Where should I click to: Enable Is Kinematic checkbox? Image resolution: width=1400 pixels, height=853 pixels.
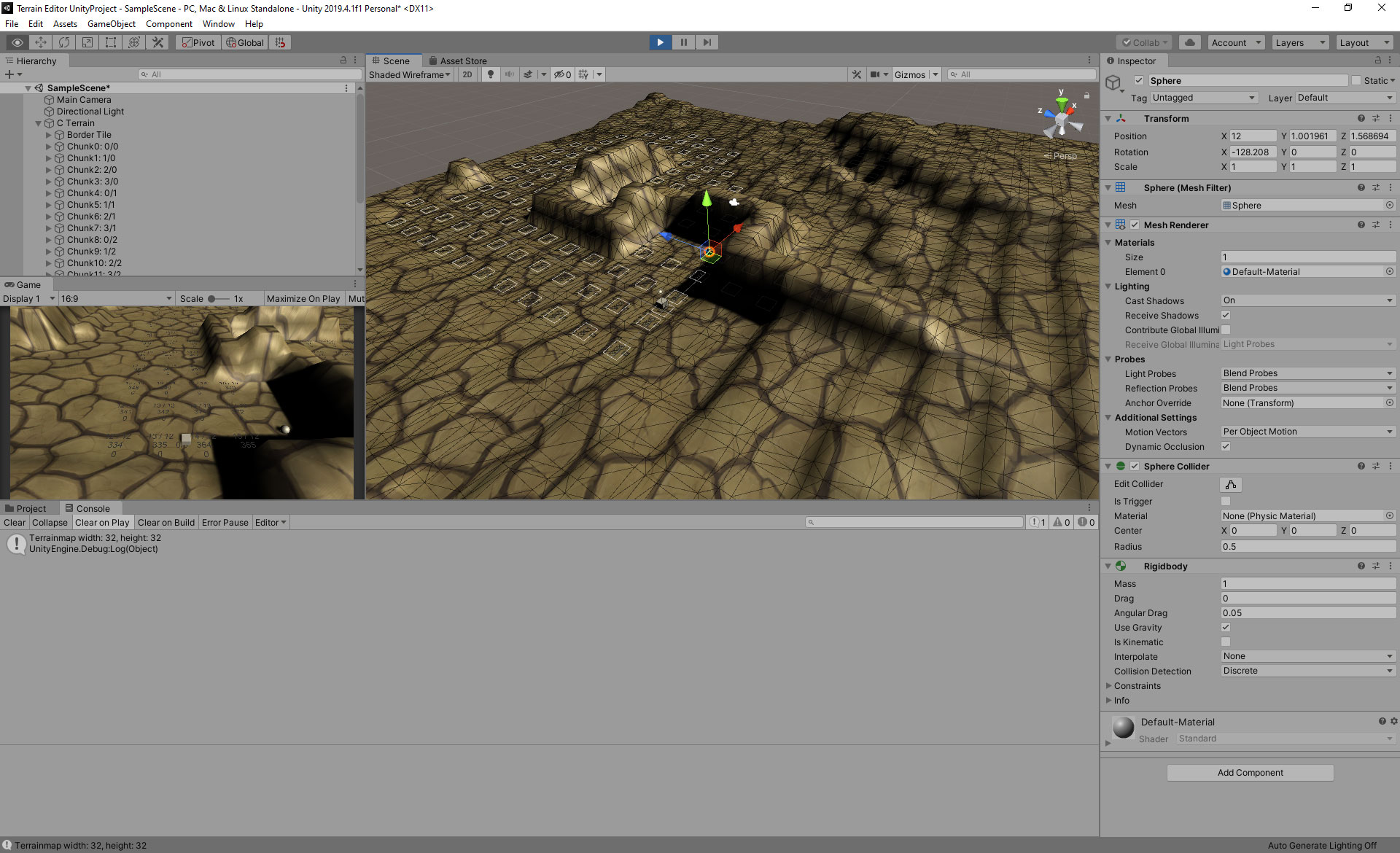click(x=1226, y=642)
